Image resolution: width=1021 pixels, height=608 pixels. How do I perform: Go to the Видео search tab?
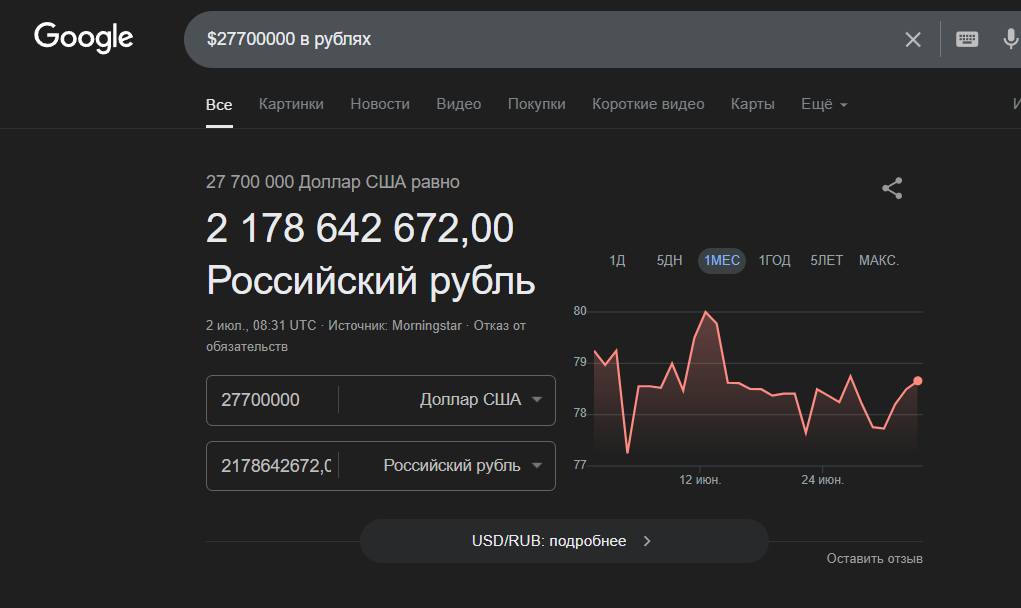coord(458,104)
